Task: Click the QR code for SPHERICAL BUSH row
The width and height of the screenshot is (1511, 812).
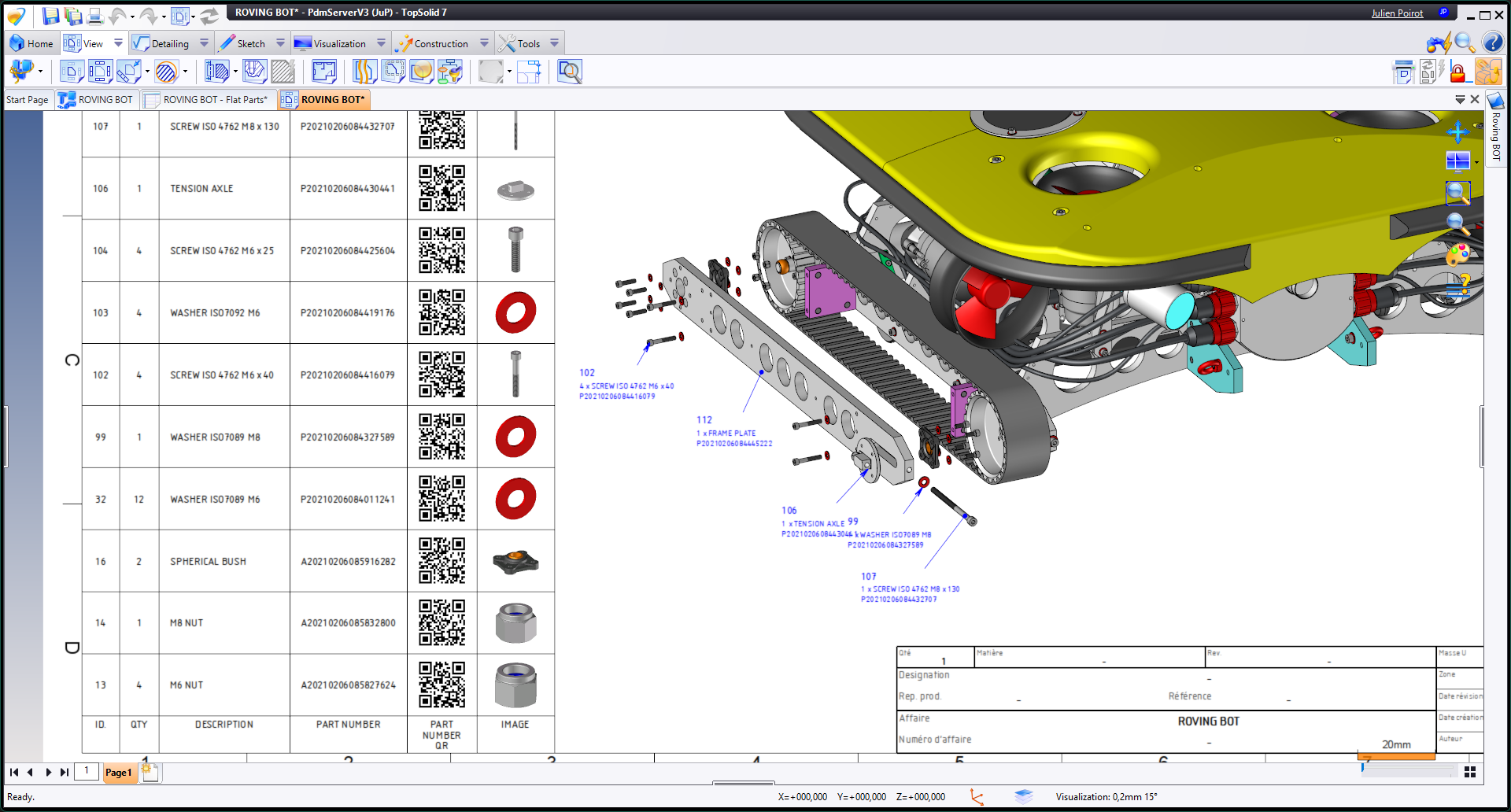Action: (441, 561)
